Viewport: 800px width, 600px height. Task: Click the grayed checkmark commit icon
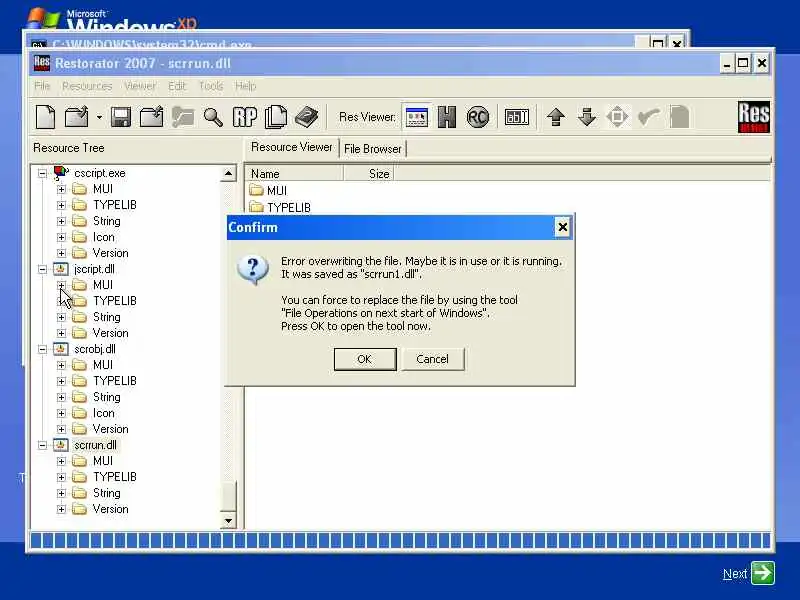pyautogui.click(x=648, y=117)
